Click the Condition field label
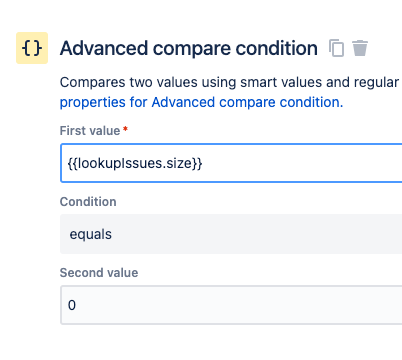This screenshot has width=402, height=360. [88, 202]
